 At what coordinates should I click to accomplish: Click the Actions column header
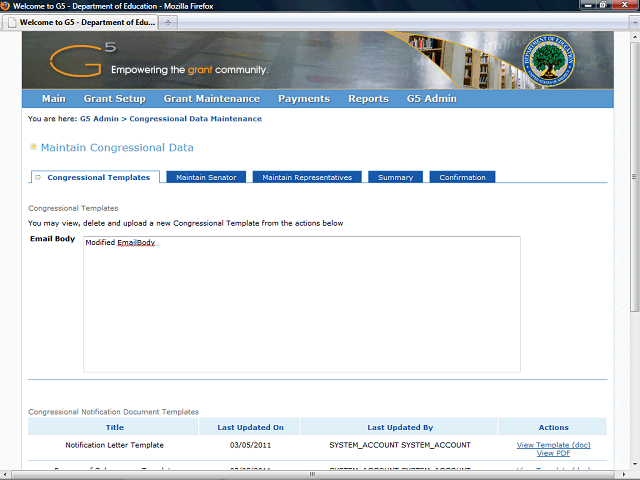[x=553, y=427]
